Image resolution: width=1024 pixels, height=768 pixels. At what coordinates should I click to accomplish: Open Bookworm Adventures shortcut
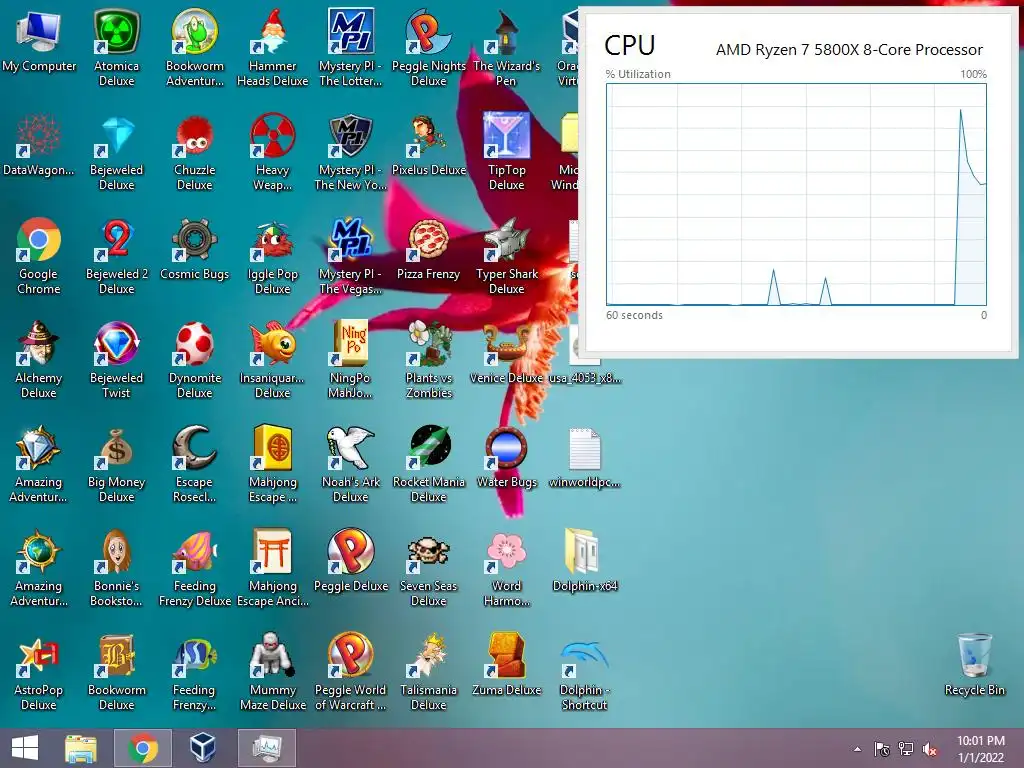[195, 49]
